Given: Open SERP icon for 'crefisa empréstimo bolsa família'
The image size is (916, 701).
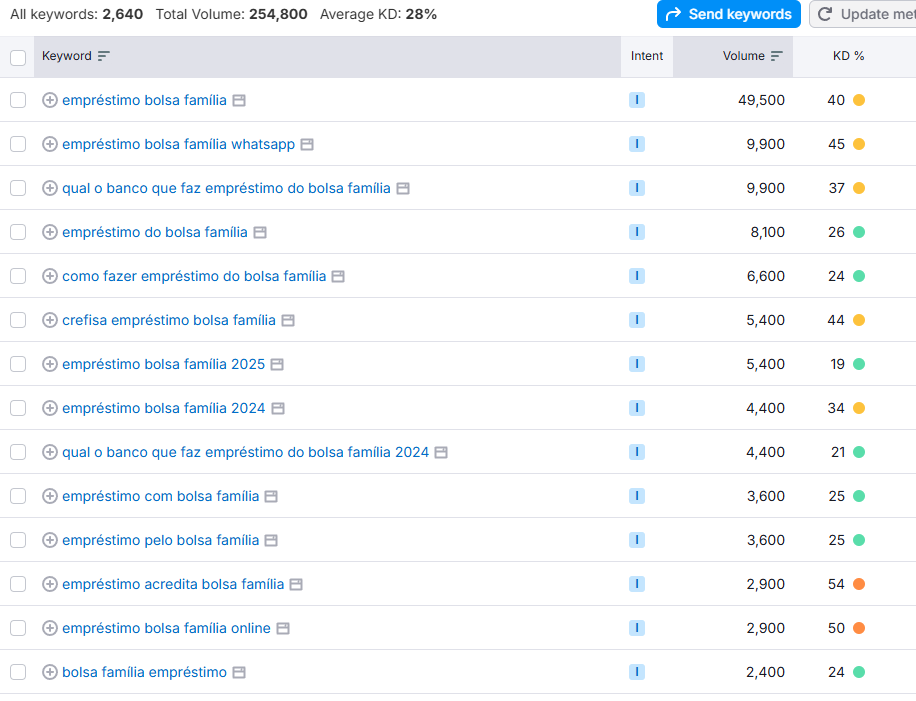Looking at the screenshot, I should [x=288, y=320].
